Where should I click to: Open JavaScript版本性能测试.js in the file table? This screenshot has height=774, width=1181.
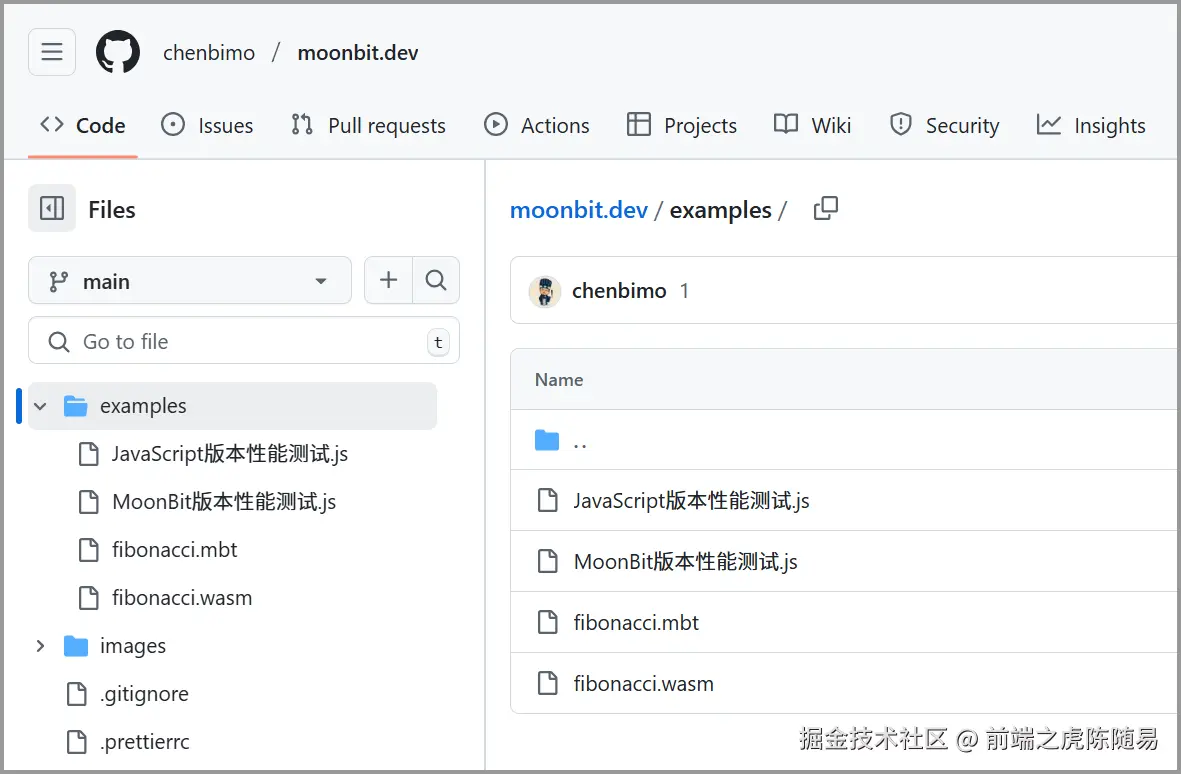(x=691, y=501)
